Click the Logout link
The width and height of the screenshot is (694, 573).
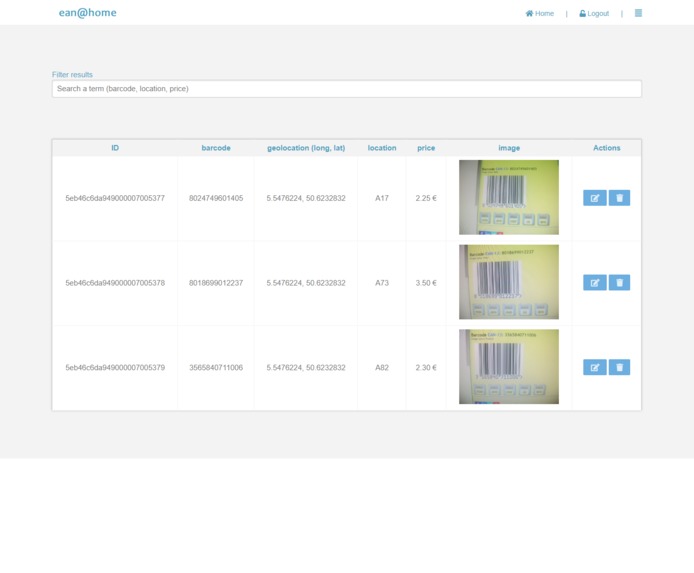coord(594,13)
